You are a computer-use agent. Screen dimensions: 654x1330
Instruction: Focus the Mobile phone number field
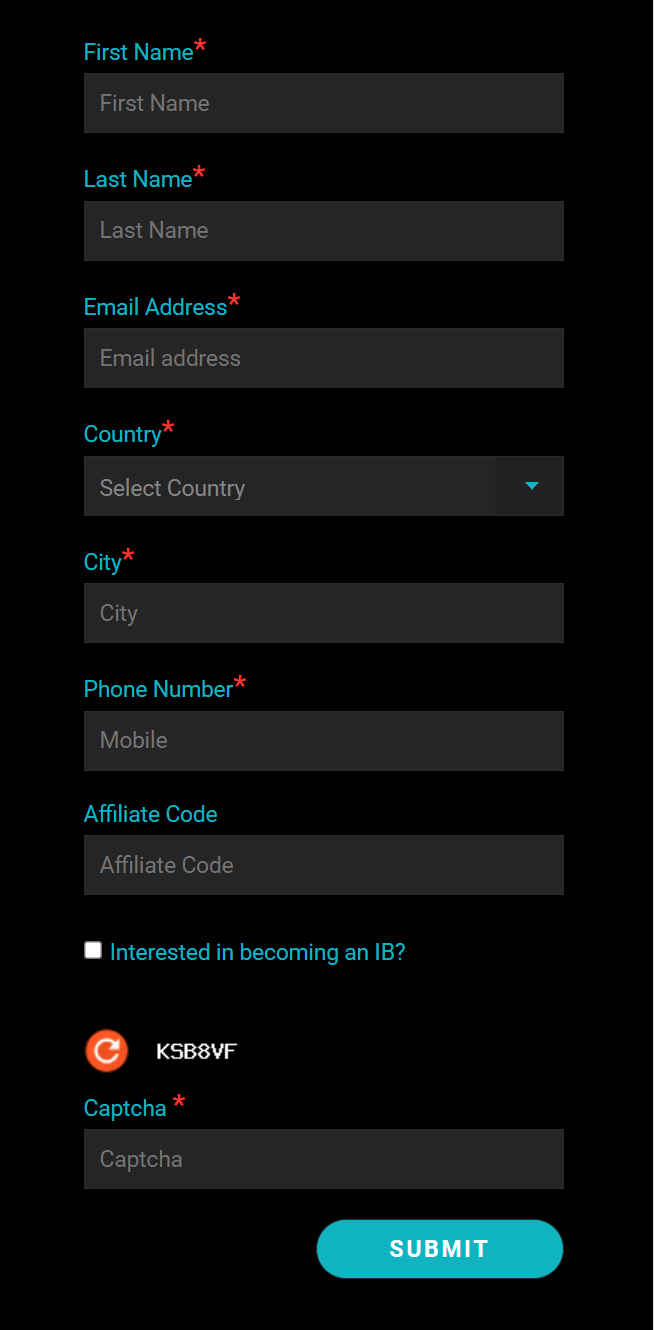[x=323, y=741]
